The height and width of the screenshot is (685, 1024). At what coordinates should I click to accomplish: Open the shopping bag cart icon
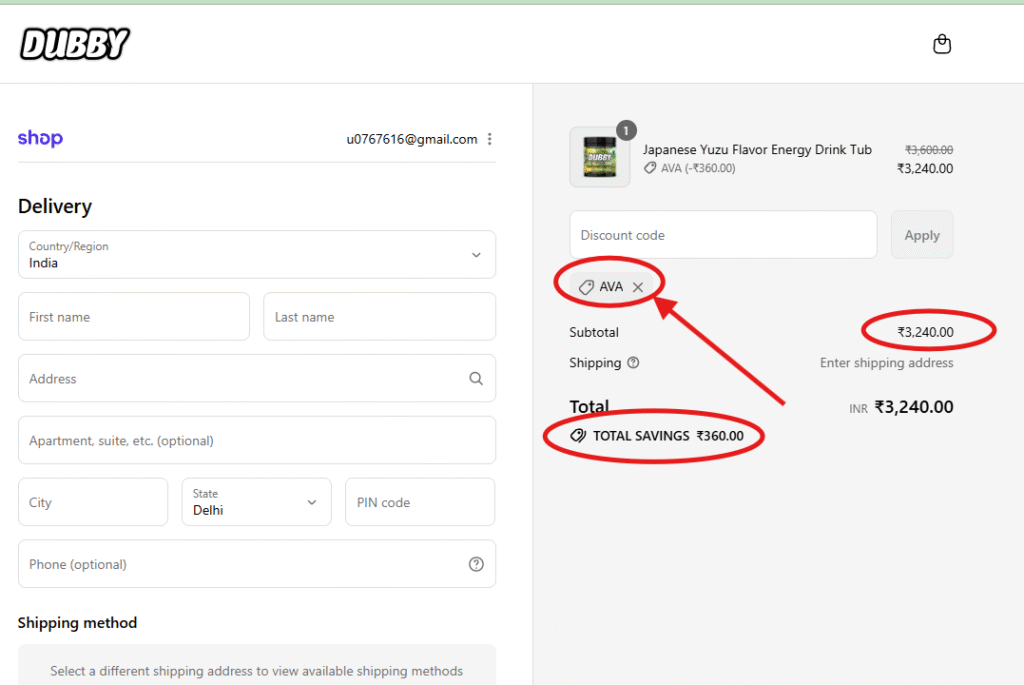click(942, 44)
